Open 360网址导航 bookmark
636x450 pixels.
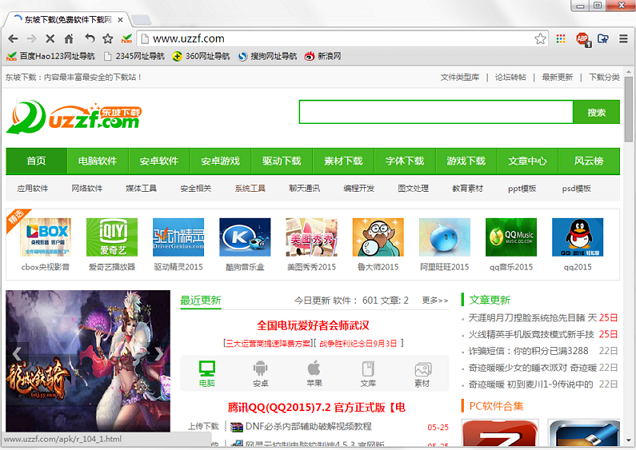pos(201,56)
